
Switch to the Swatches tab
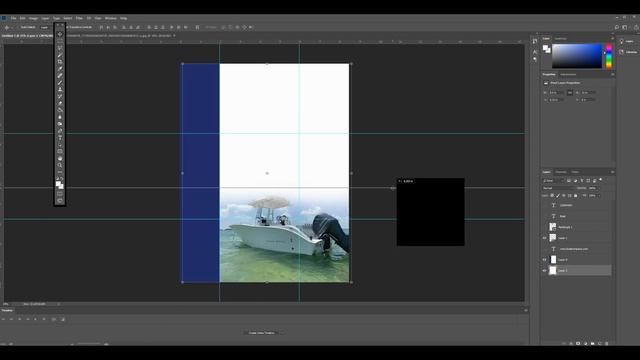point(560,39)
